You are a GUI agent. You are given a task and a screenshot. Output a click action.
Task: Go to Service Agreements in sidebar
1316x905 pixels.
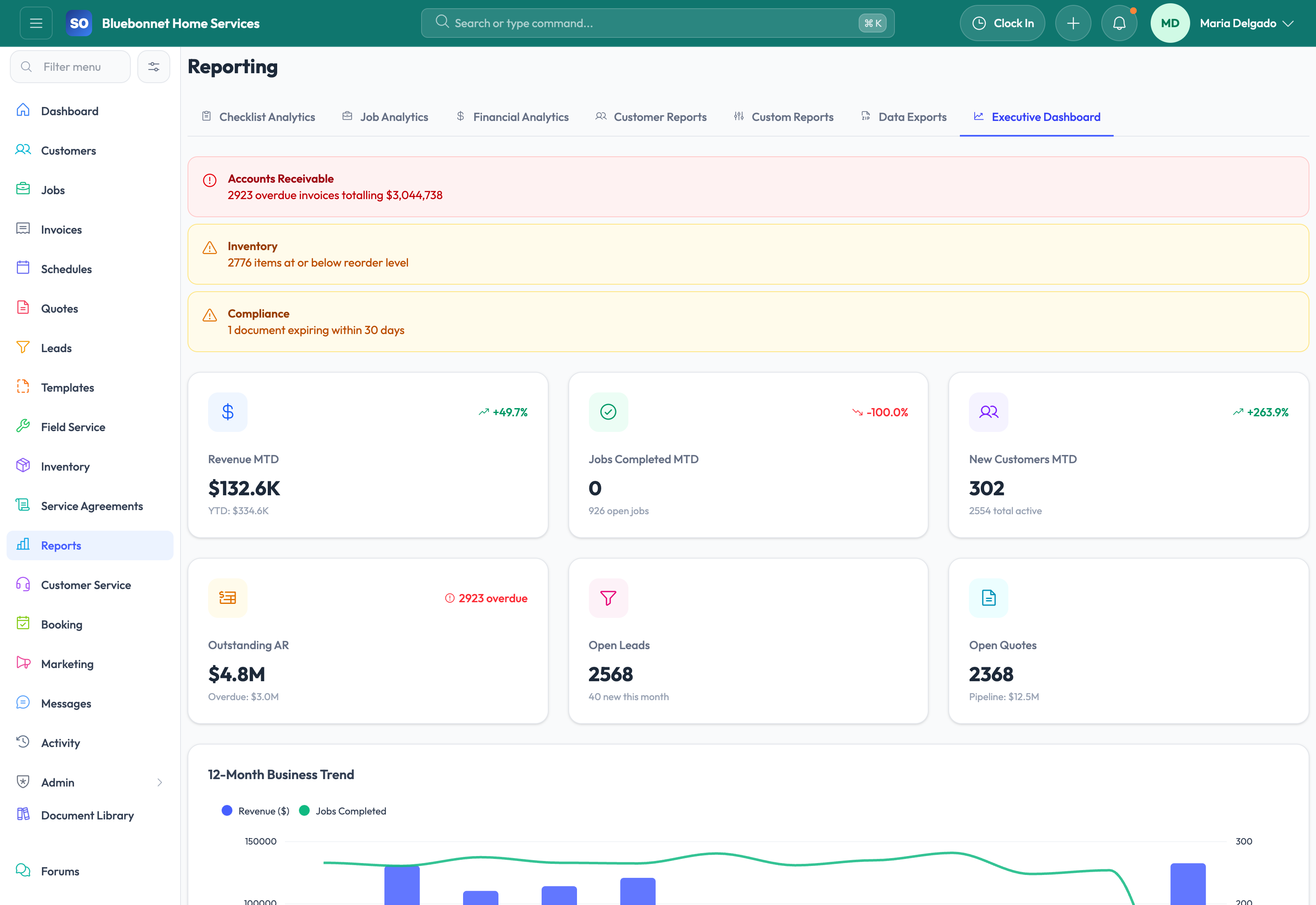[90, 506]
